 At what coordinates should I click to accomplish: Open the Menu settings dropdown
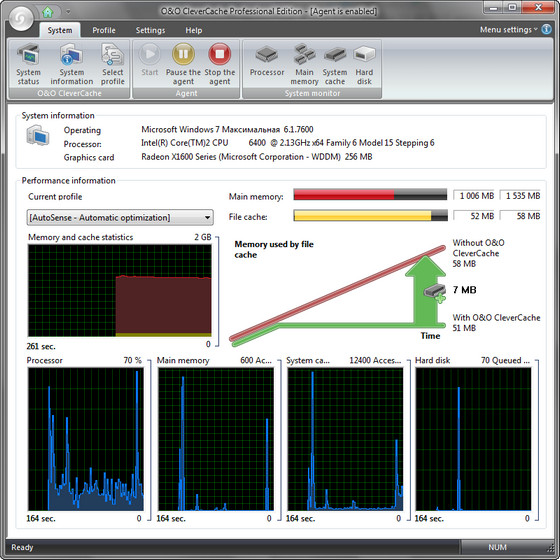(x=508, y=30)
